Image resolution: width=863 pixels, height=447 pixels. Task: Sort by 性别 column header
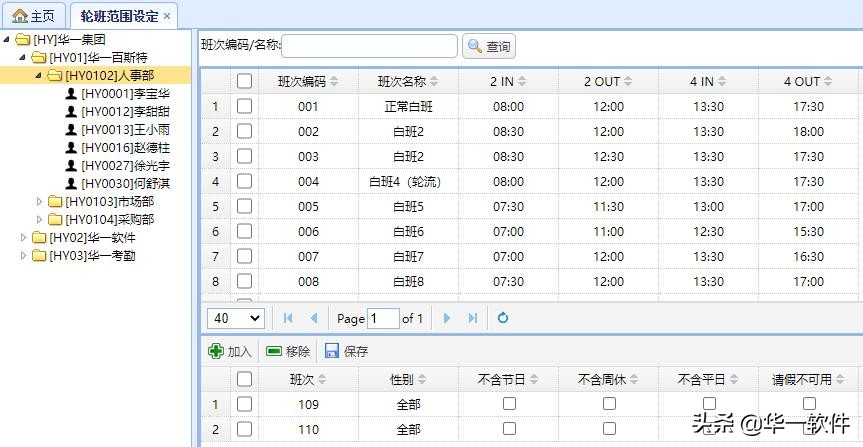tap(408, 379)
